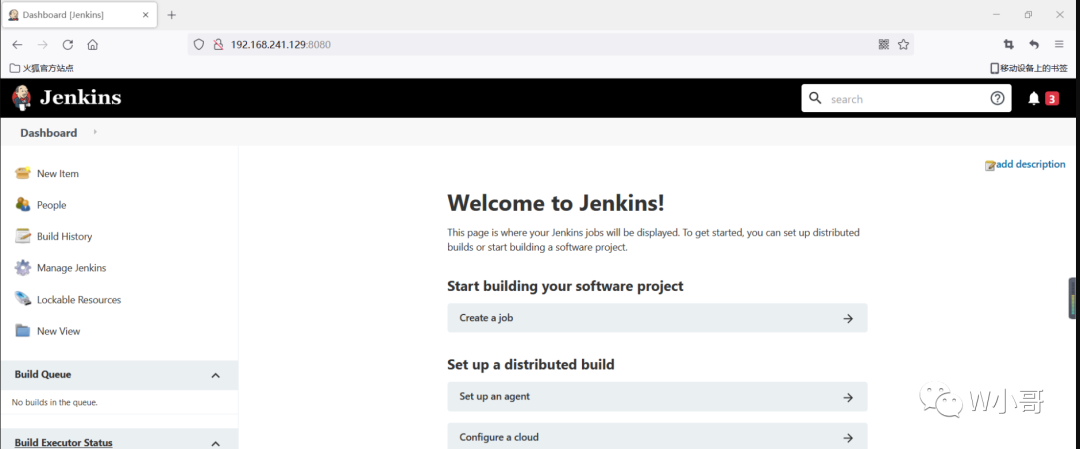Click the side handle on right edge

pos(1073,298)
